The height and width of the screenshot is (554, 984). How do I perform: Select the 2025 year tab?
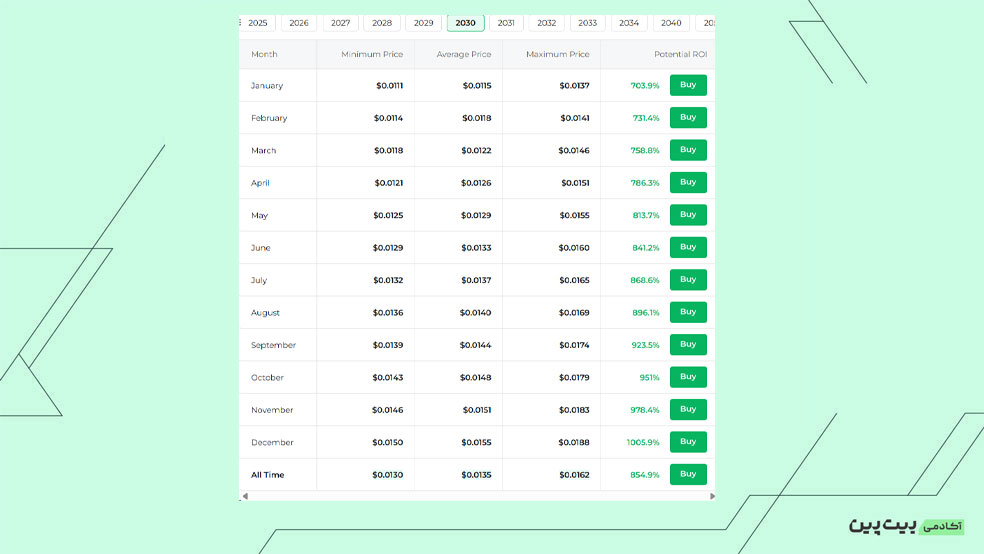[x=258, y=23]
